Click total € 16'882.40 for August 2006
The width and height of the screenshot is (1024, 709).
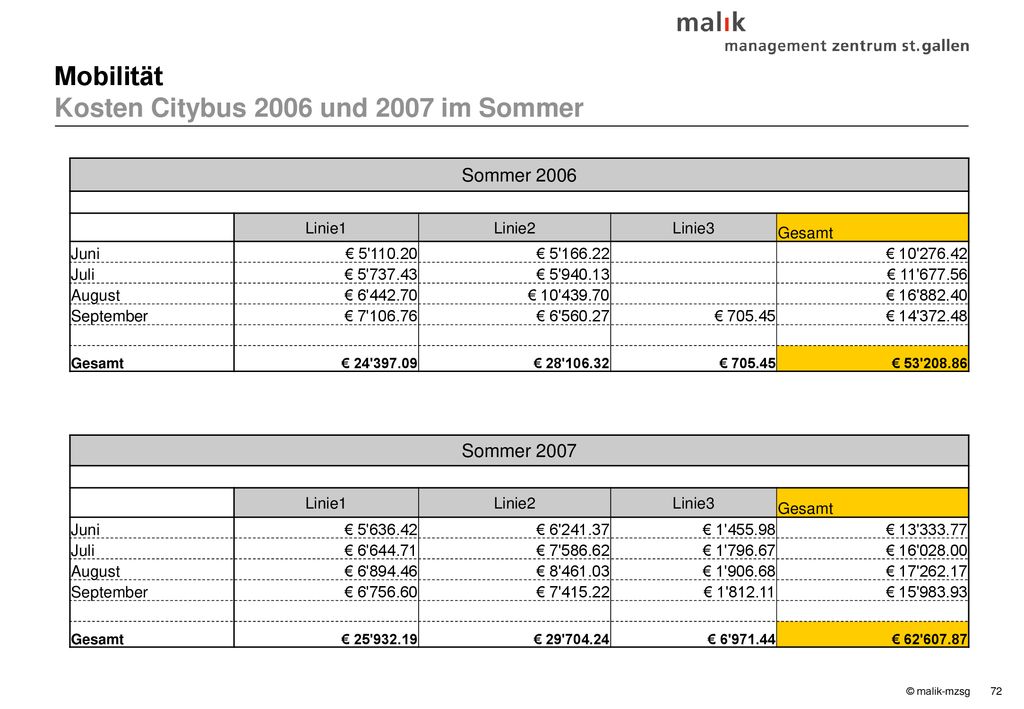[927, 295]
